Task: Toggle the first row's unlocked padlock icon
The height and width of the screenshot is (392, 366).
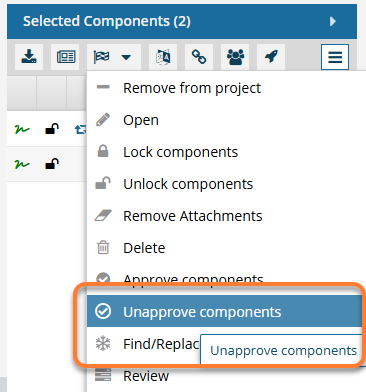Action: [x=52, y=129]
